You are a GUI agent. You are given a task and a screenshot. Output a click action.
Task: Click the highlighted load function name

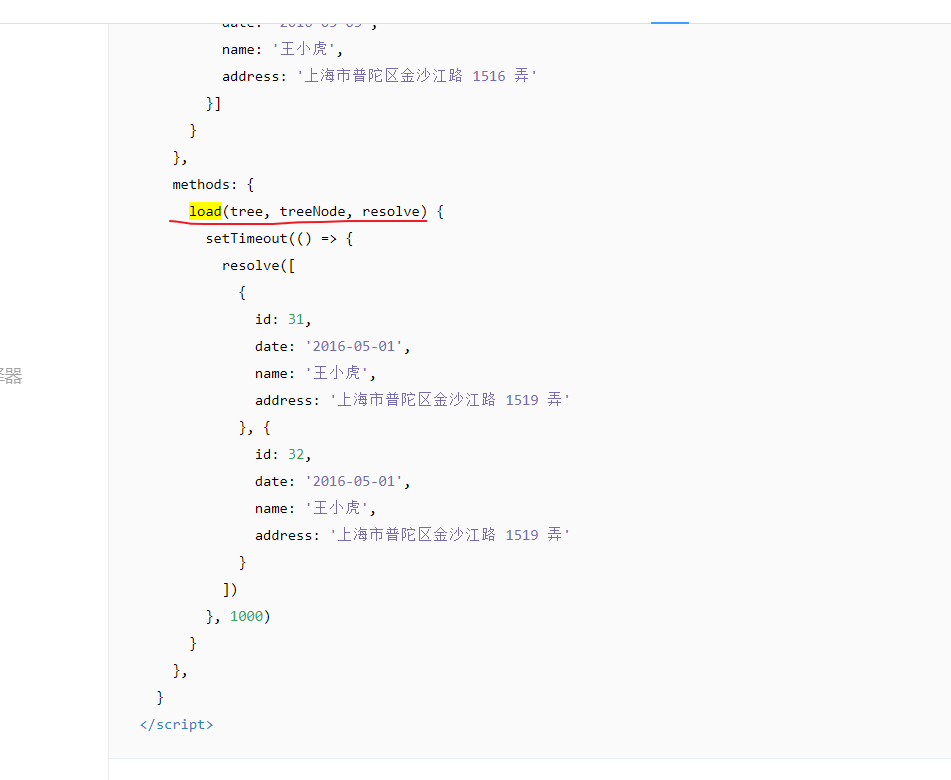point(204,211)
